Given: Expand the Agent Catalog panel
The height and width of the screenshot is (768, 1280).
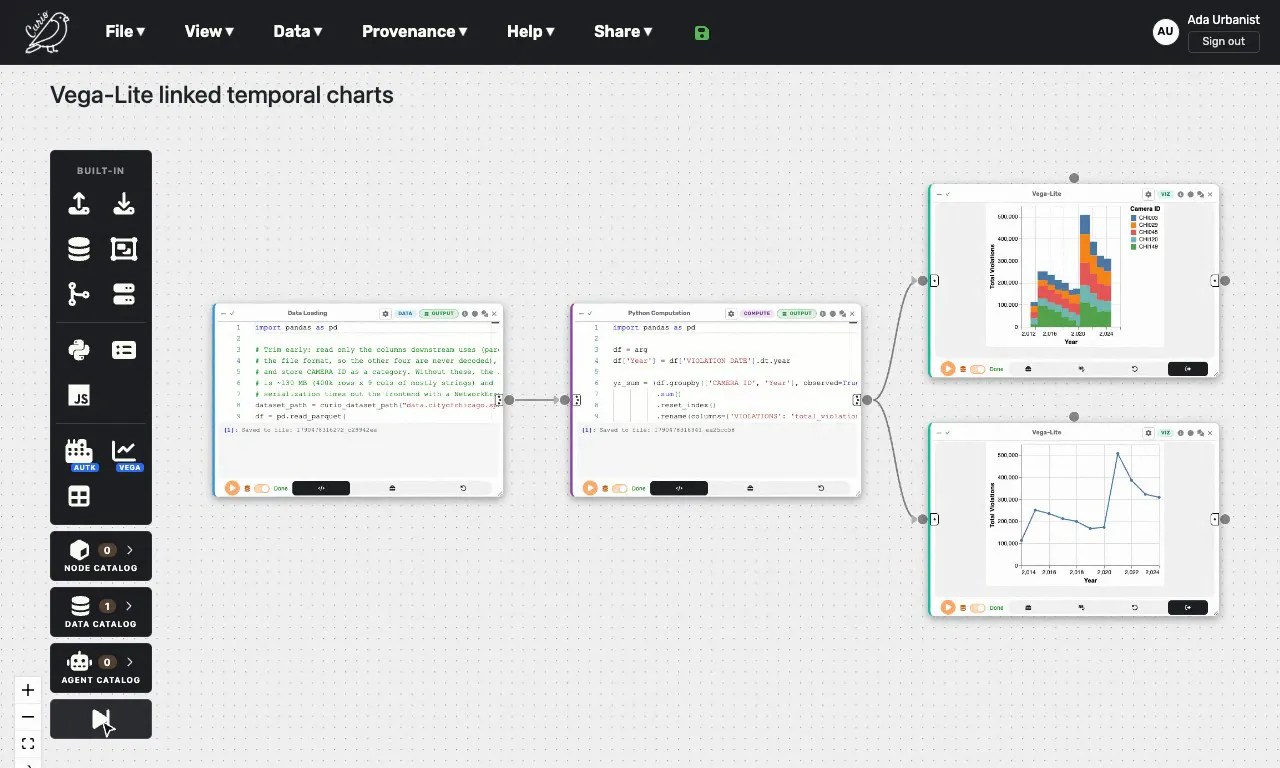Looking at the screenshot, I should 101,668.
